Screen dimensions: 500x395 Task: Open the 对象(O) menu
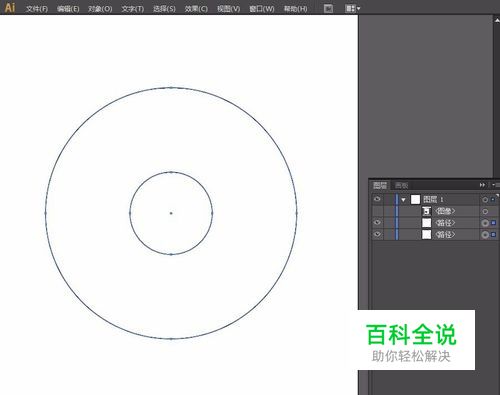coord(100,9)
